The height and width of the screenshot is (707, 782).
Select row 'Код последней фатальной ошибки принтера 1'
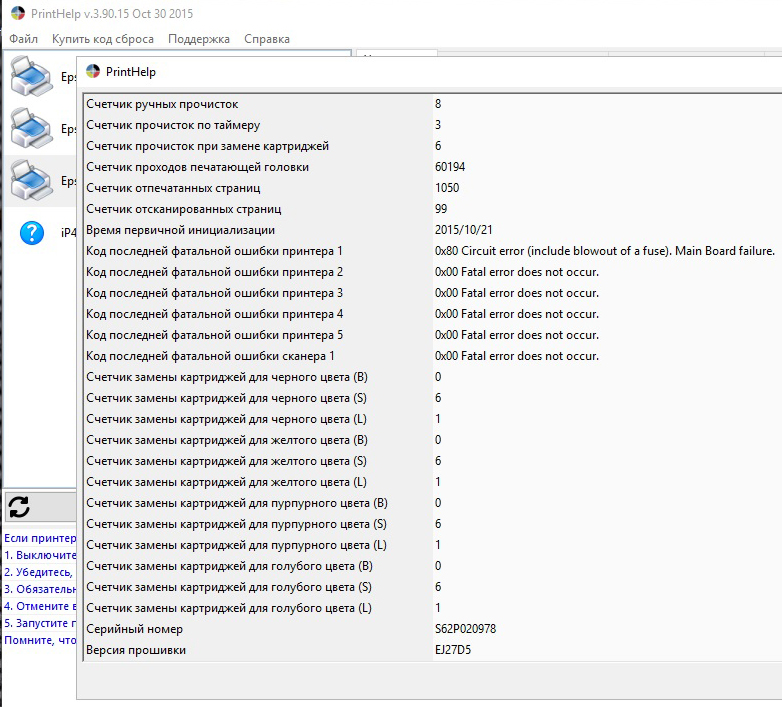coord(432,251)
